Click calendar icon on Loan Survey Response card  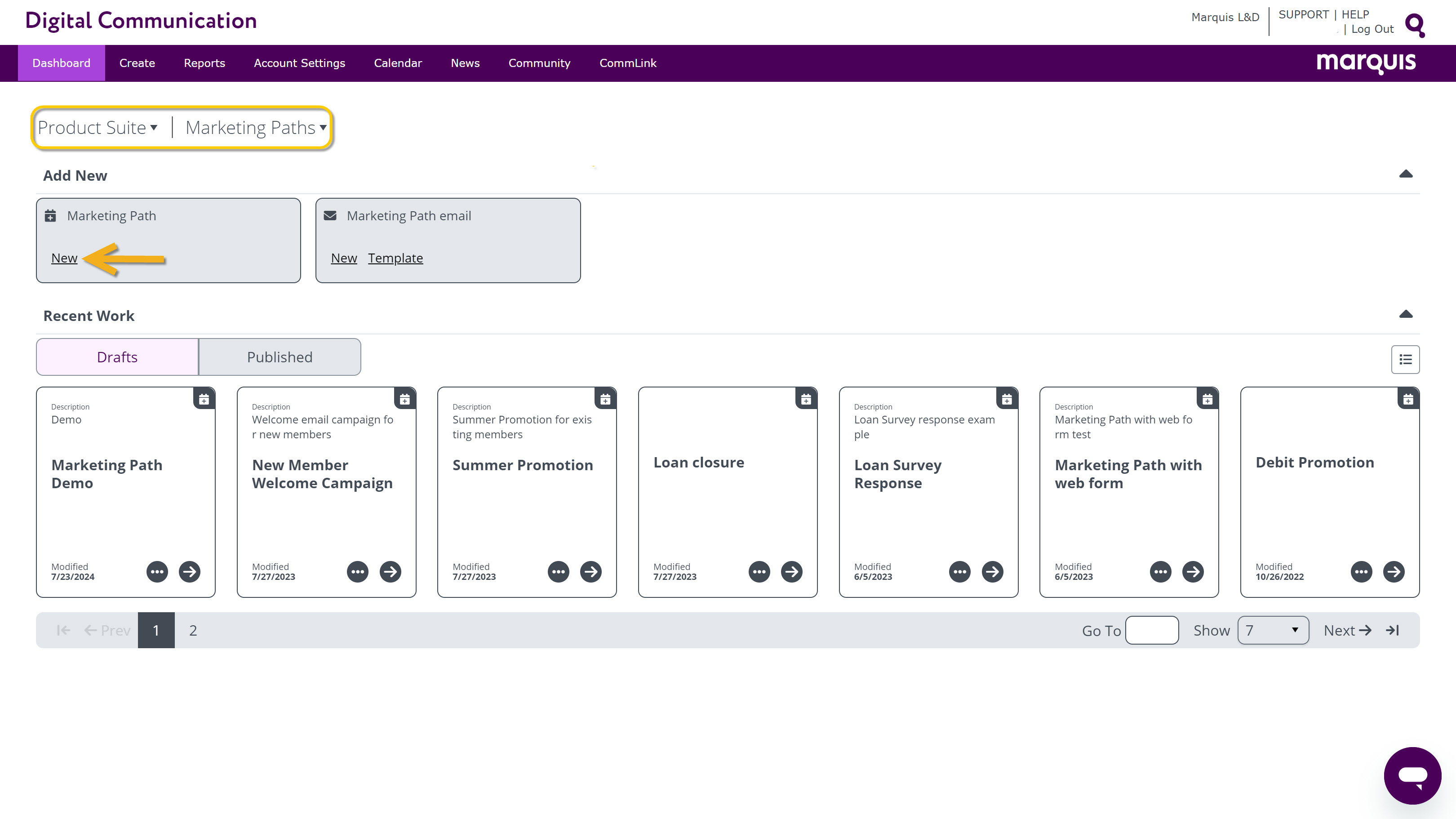[1007, 399]
